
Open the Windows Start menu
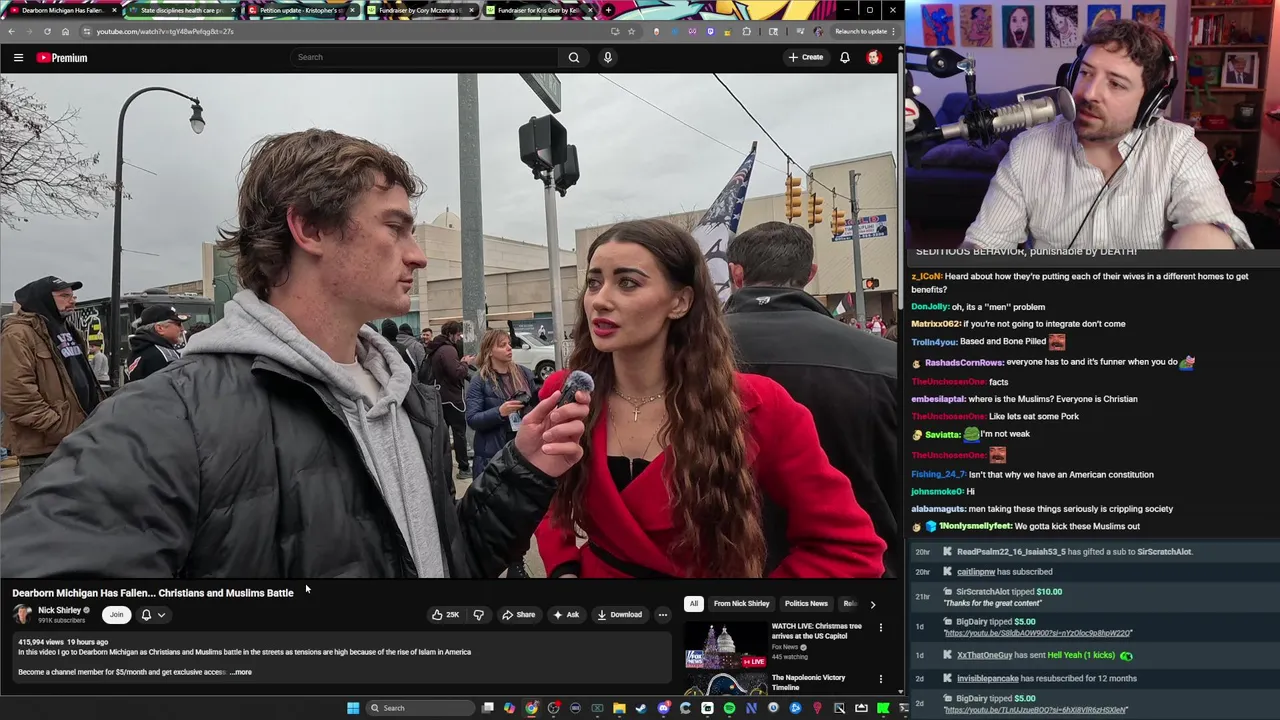[x=353, y=708]
